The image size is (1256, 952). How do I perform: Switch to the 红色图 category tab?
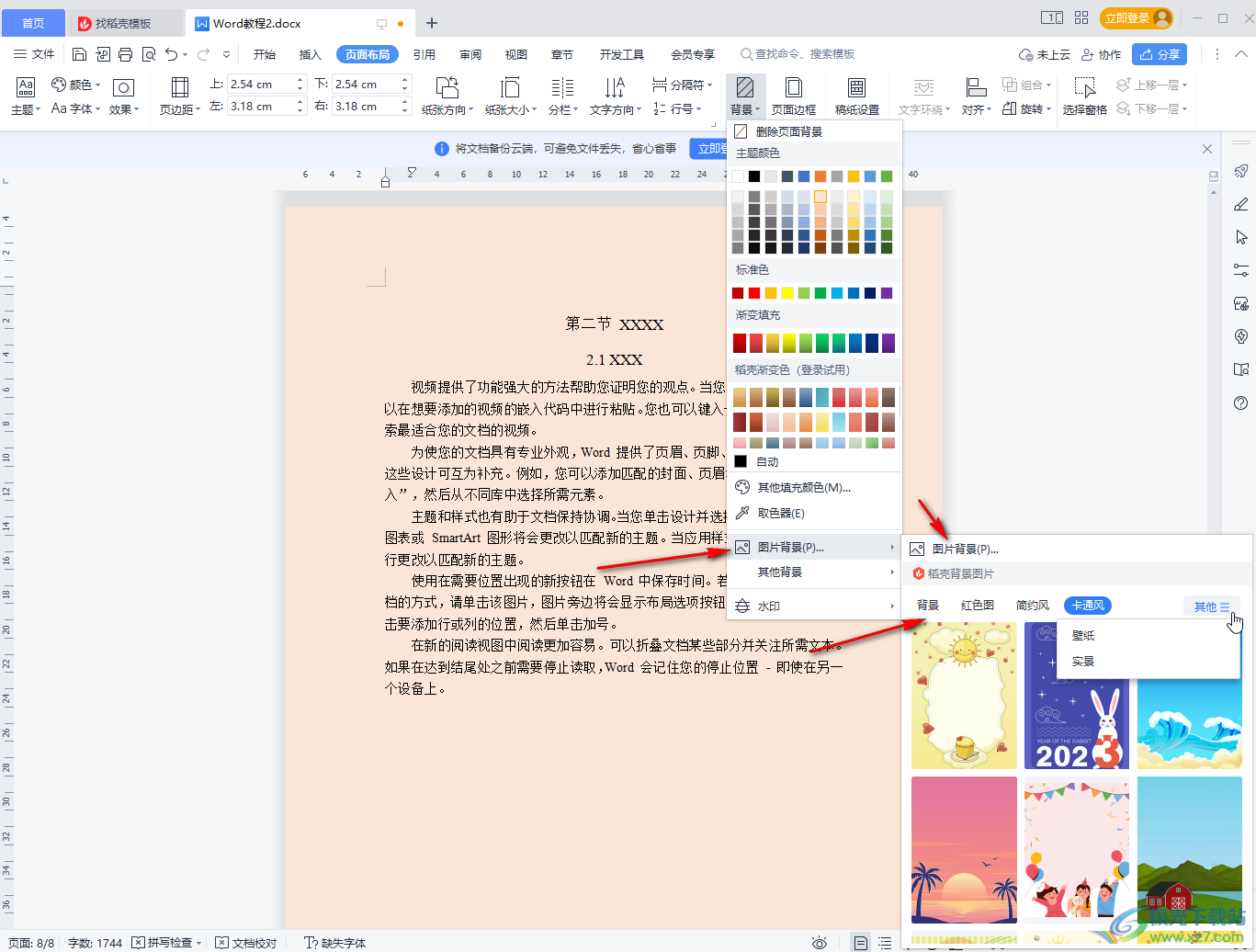[x=978, y=606]
